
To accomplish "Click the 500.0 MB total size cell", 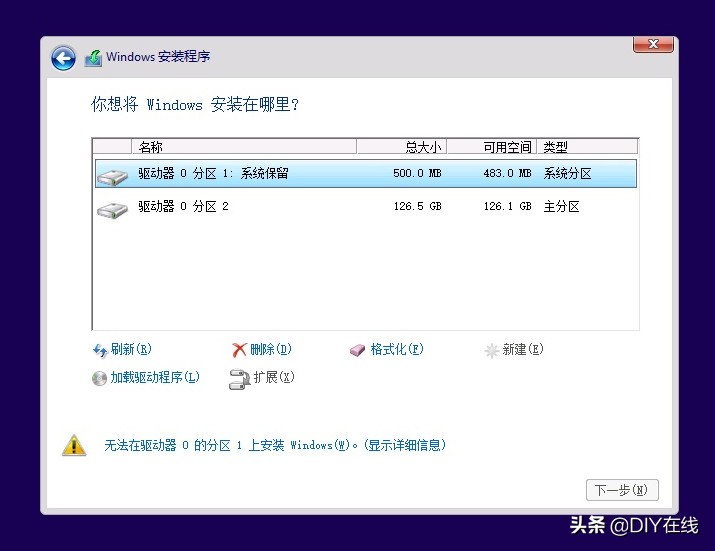I will [x=417, y=173].
